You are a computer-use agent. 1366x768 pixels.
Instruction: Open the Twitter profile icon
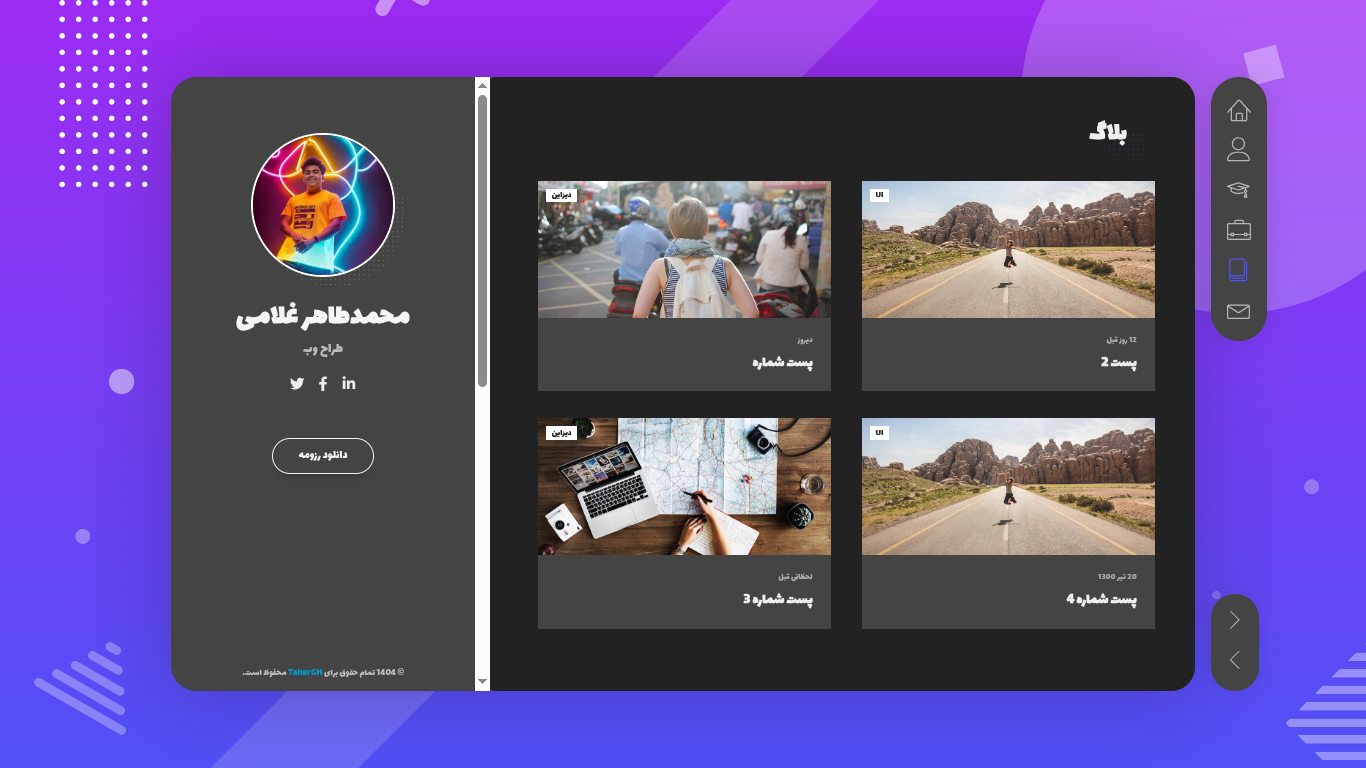[x=297, y=383]
